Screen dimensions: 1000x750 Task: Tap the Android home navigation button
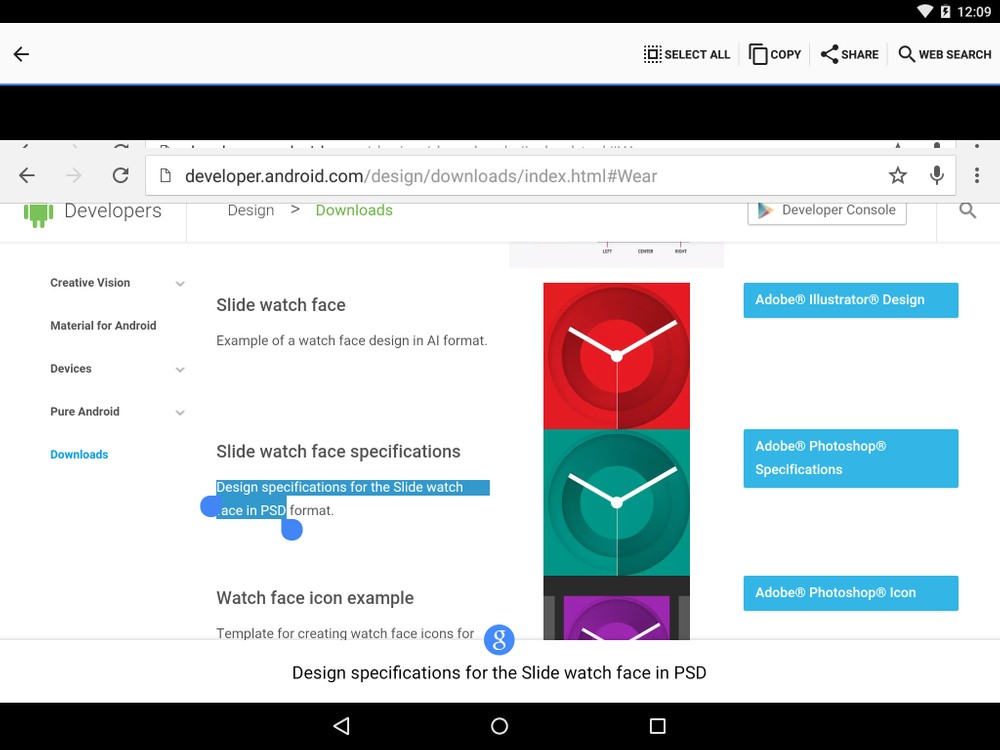click(499, 726)
